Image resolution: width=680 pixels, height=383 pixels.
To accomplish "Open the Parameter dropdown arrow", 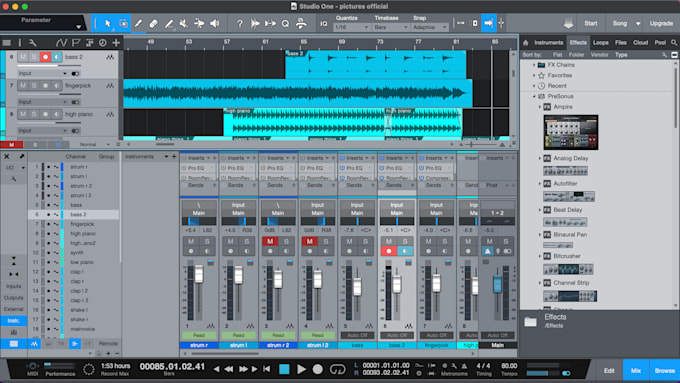I will 78,27.
